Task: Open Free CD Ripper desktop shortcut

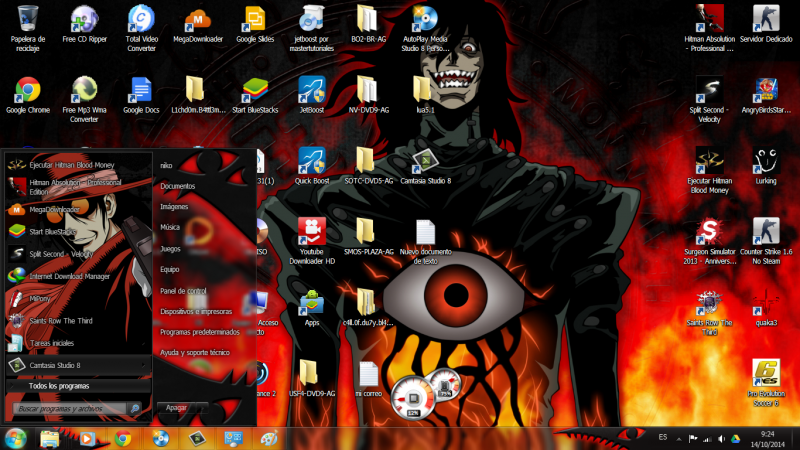Action: 85,20
